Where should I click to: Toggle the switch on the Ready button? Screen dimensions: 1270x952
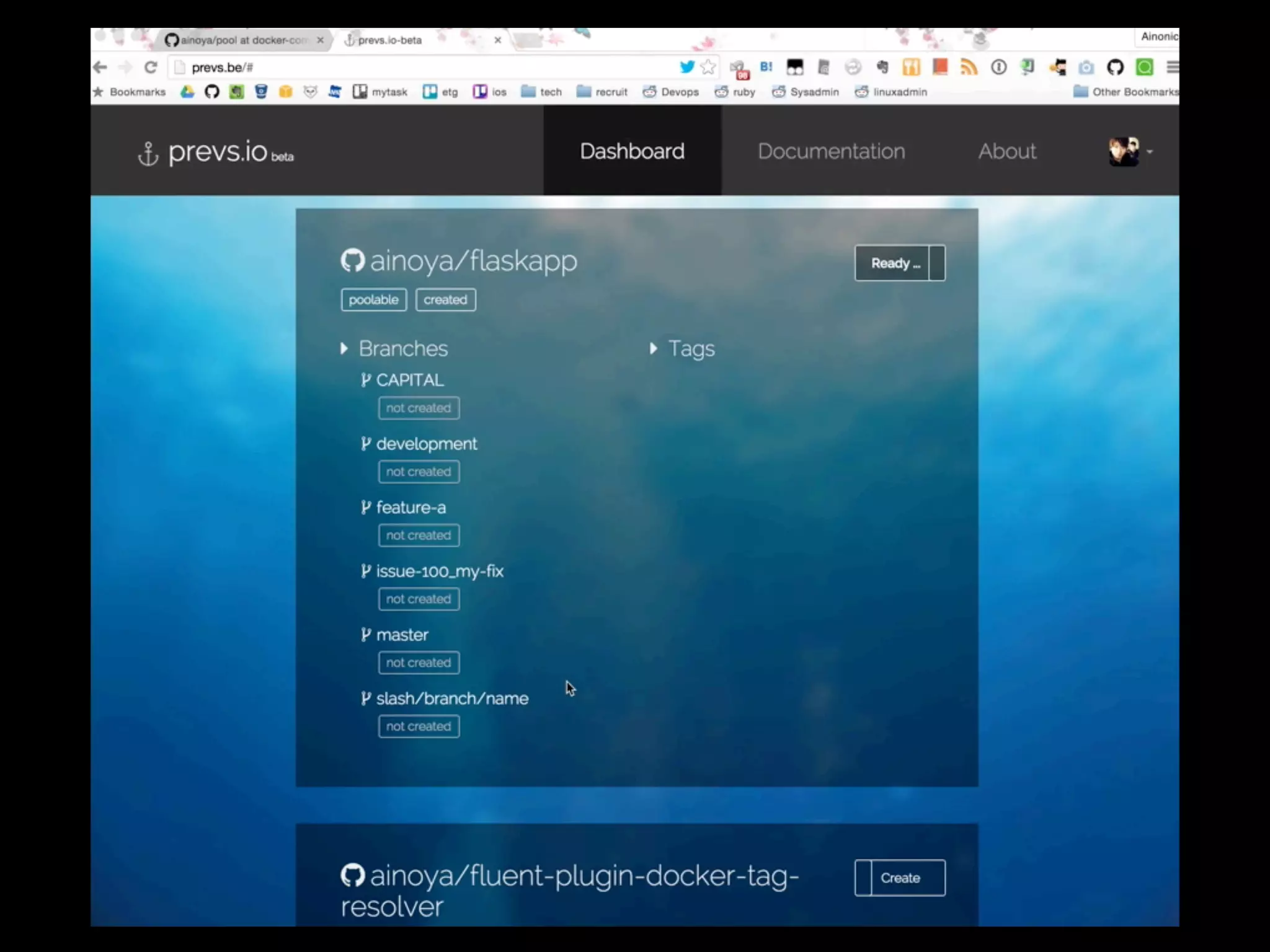tap(937, 263)
